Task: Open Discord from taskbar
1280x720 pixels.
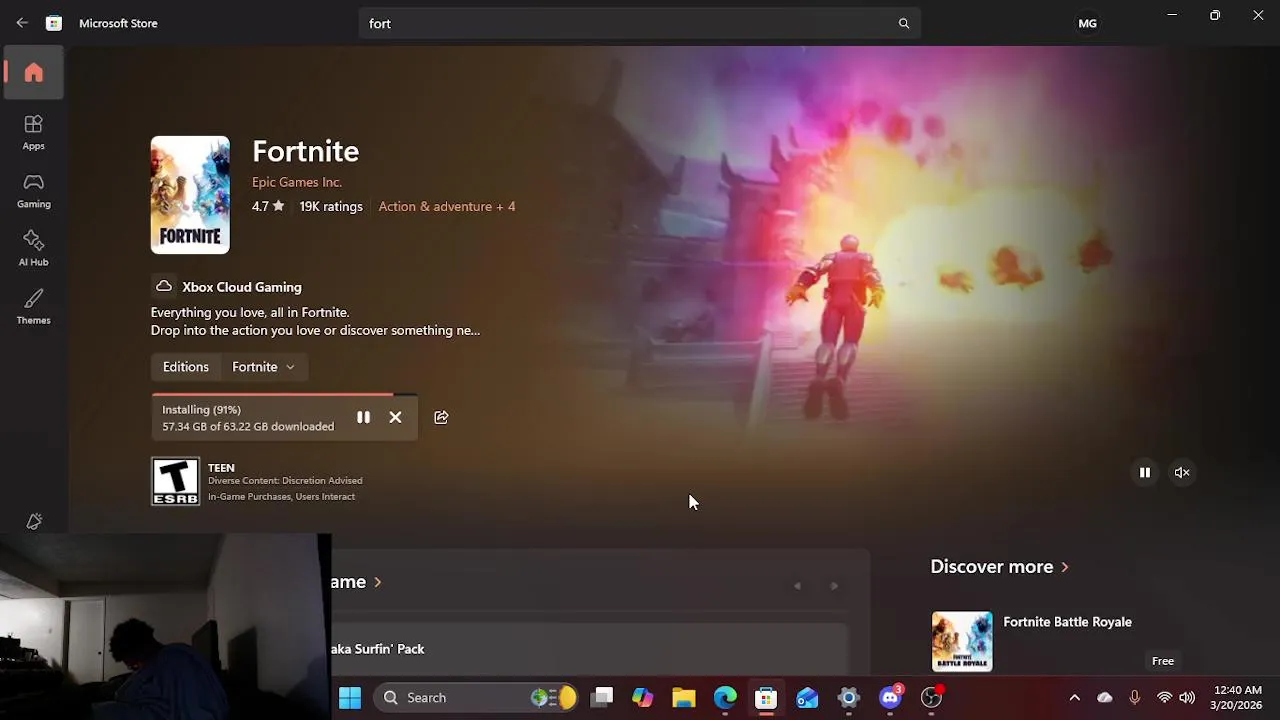Action: click(890, 697)
